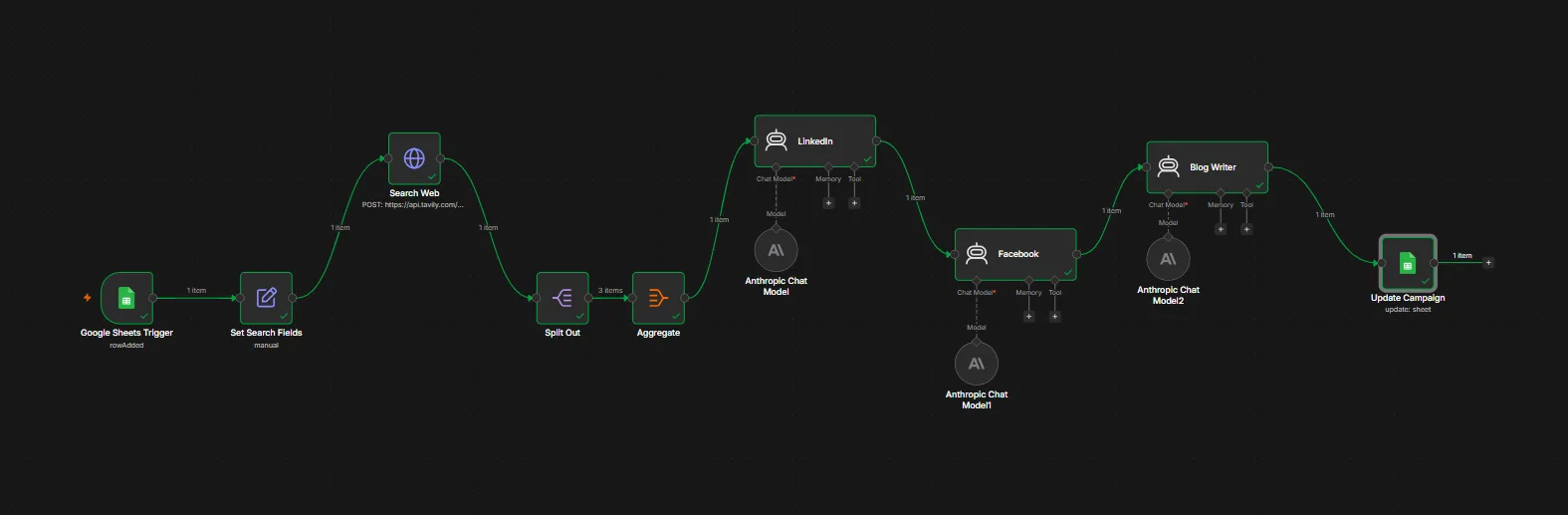This screenshot has height=515, width=1568.
Task: Click the 'Anthropic Chat Model2' label
Action: [1169, 295]
